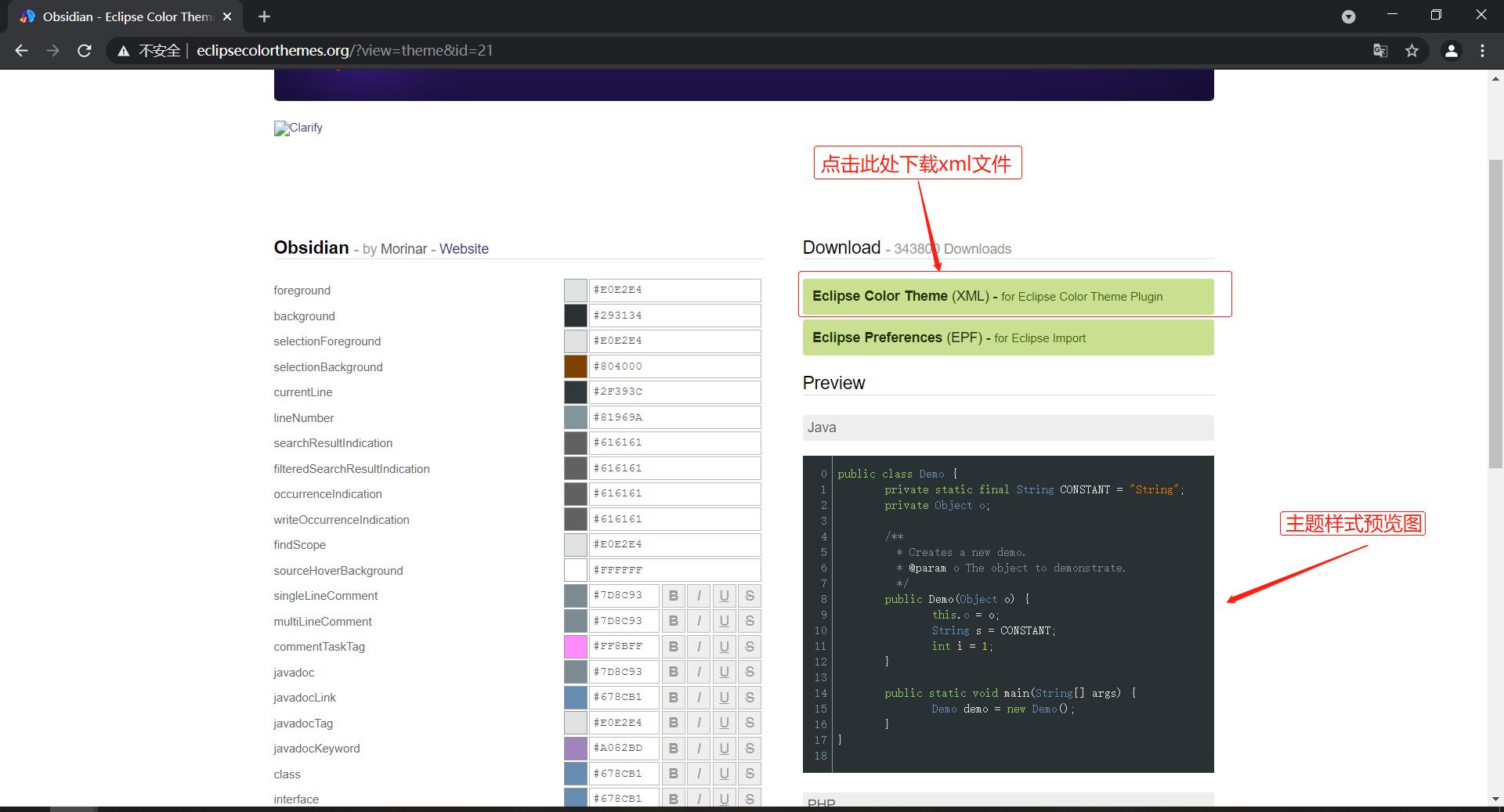The width and height of the screenshot is (1504, 812).
Task: Edit javadocKeyword hex field #A082BD
Action: tap(624, 749)
